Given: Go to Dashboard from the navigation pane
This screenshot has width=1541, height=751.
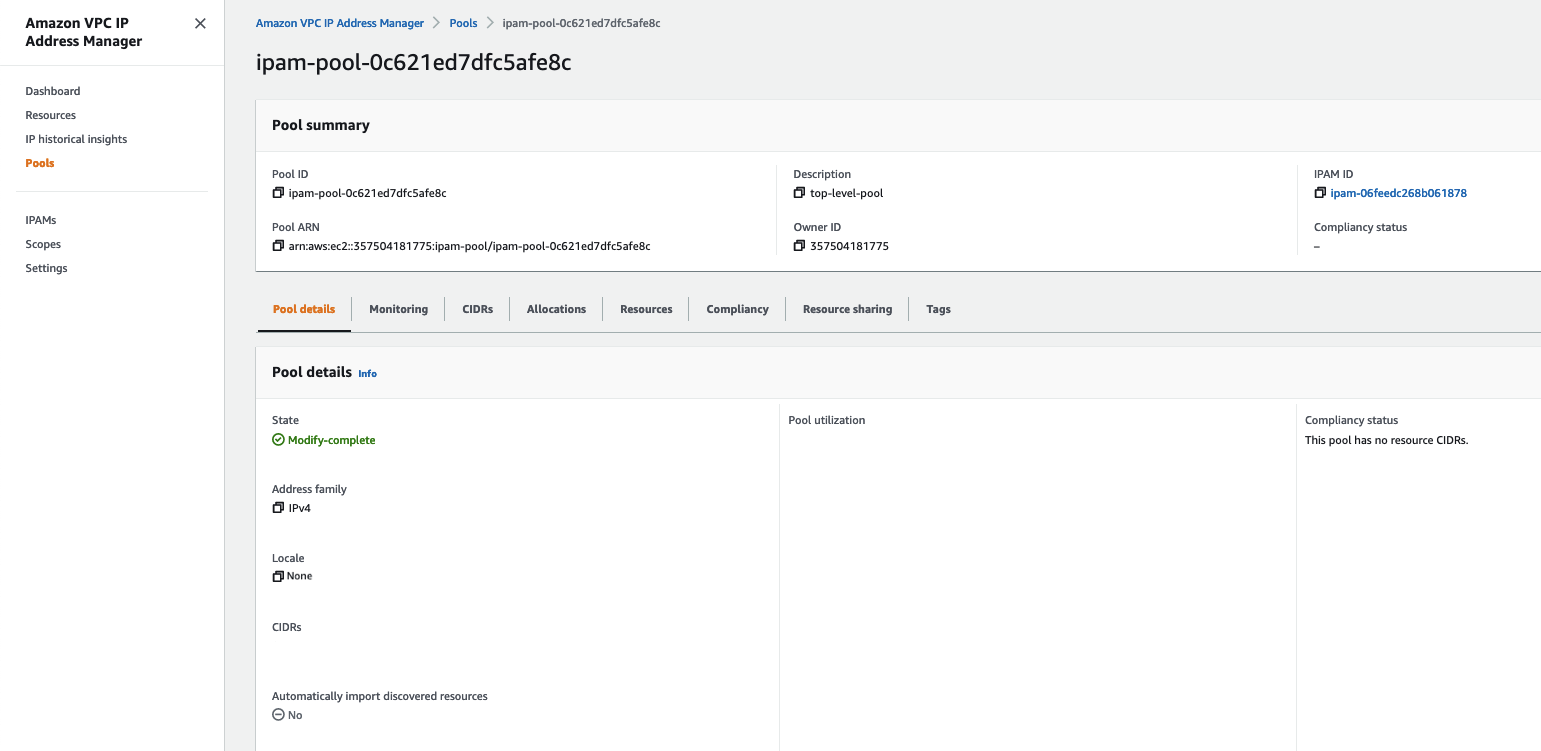Looking at the screenshot, I should coord(52,91).
